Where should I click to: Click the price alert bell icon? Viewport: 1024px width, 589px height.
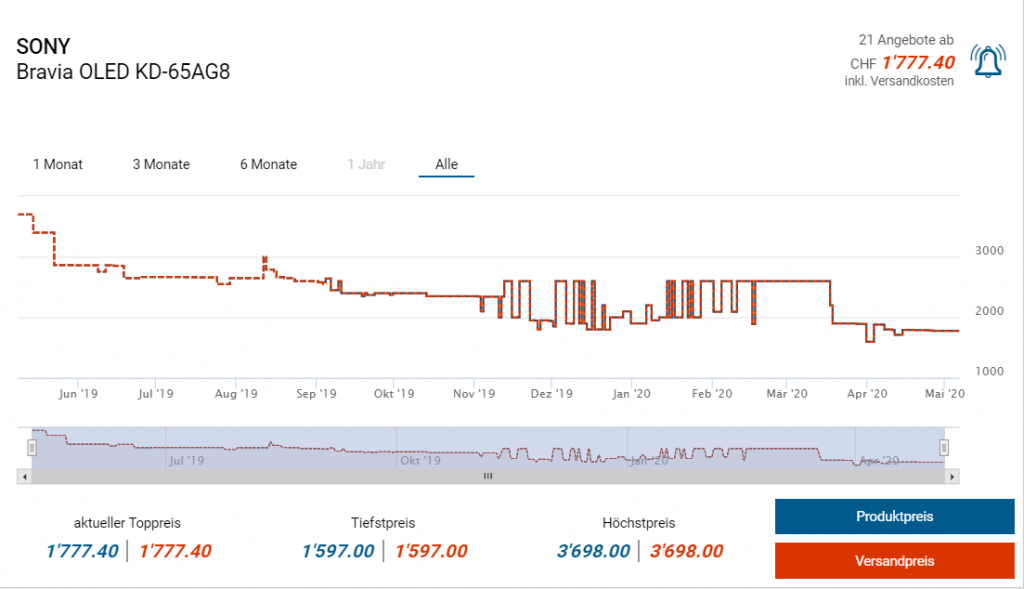988,63
